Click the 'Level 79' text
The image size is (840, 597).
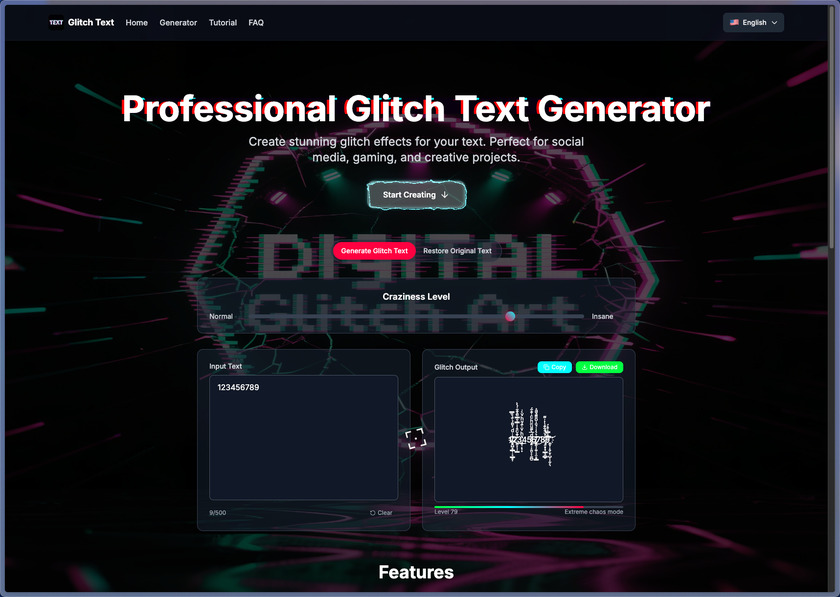(x=446, y=512)
